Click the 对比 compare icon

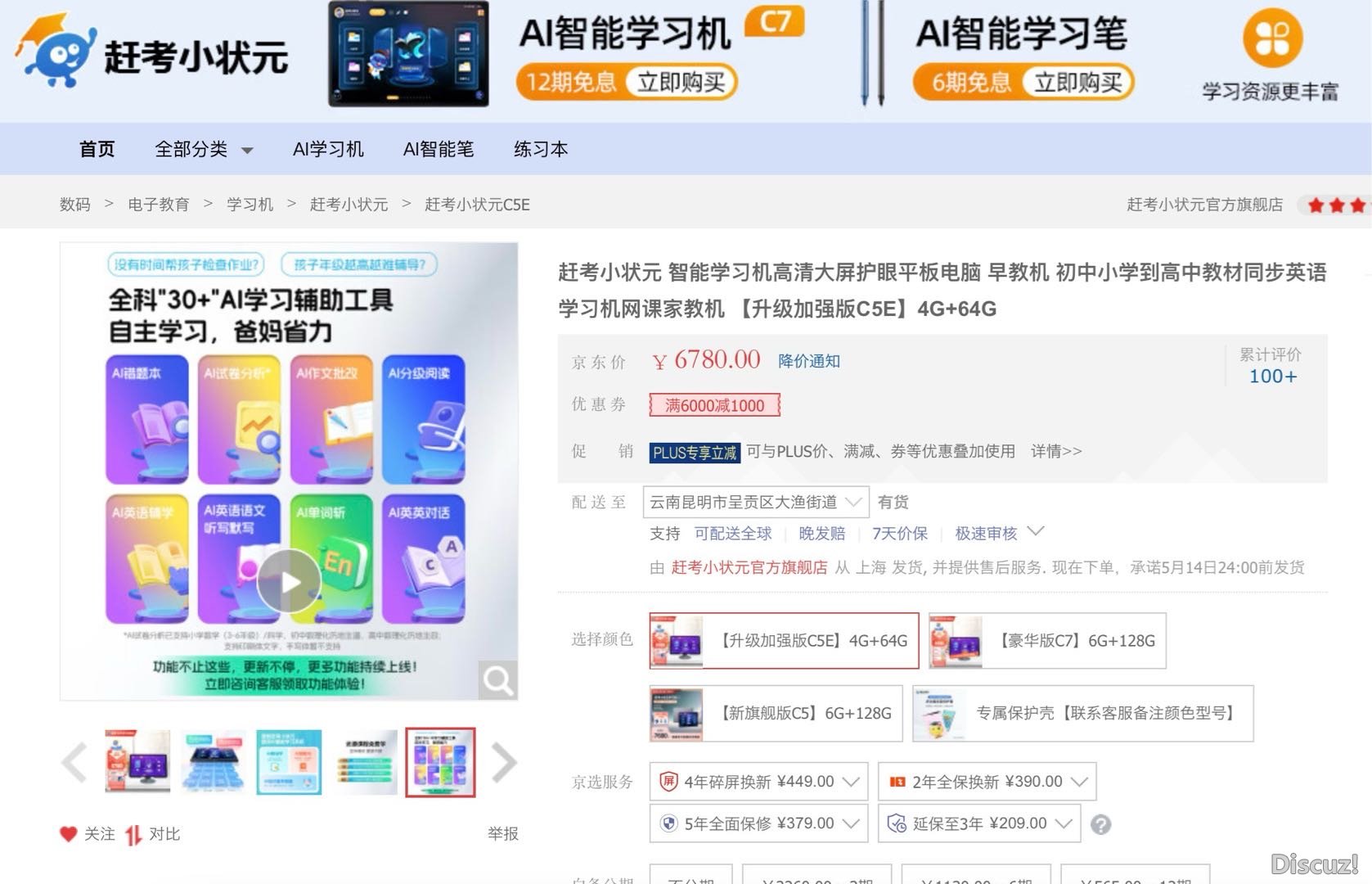[x=133, y=834]
